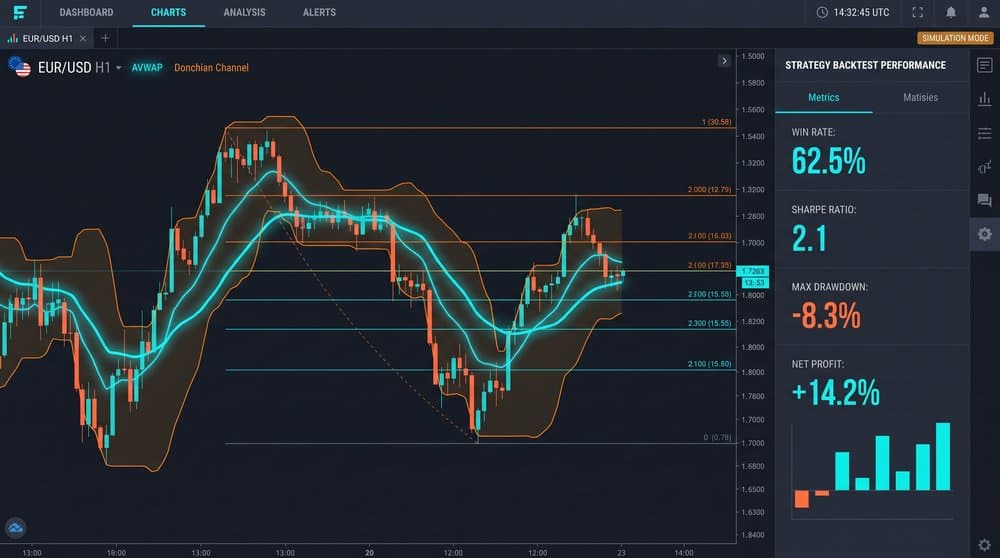The width and height of the screenshot is (1000, 558).
Task: Switch to the Metrics tab
Action: (823, 98)
